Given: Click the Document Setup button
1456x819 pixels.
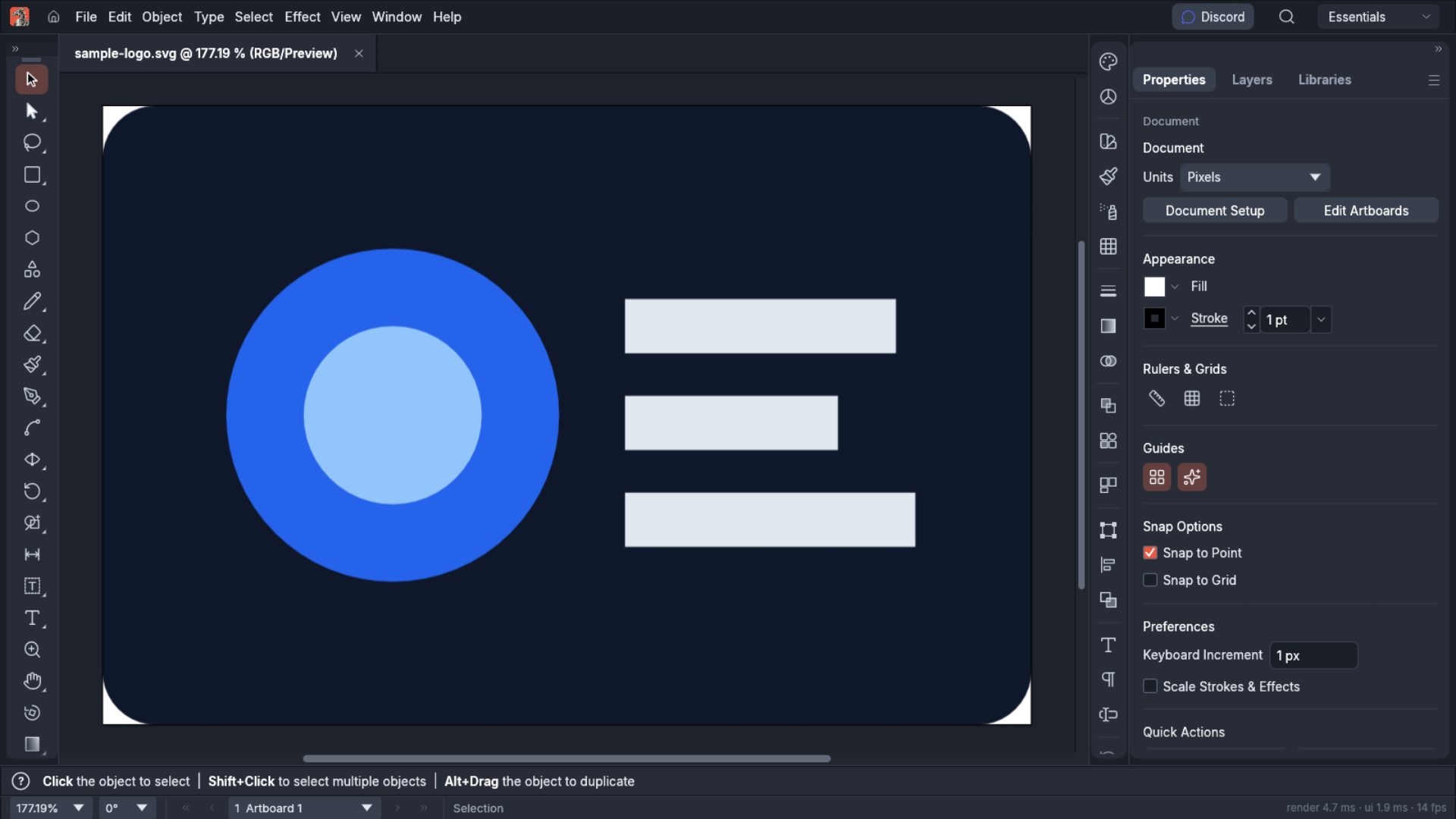Looking at the screenshot, I should click(1214, 211).
